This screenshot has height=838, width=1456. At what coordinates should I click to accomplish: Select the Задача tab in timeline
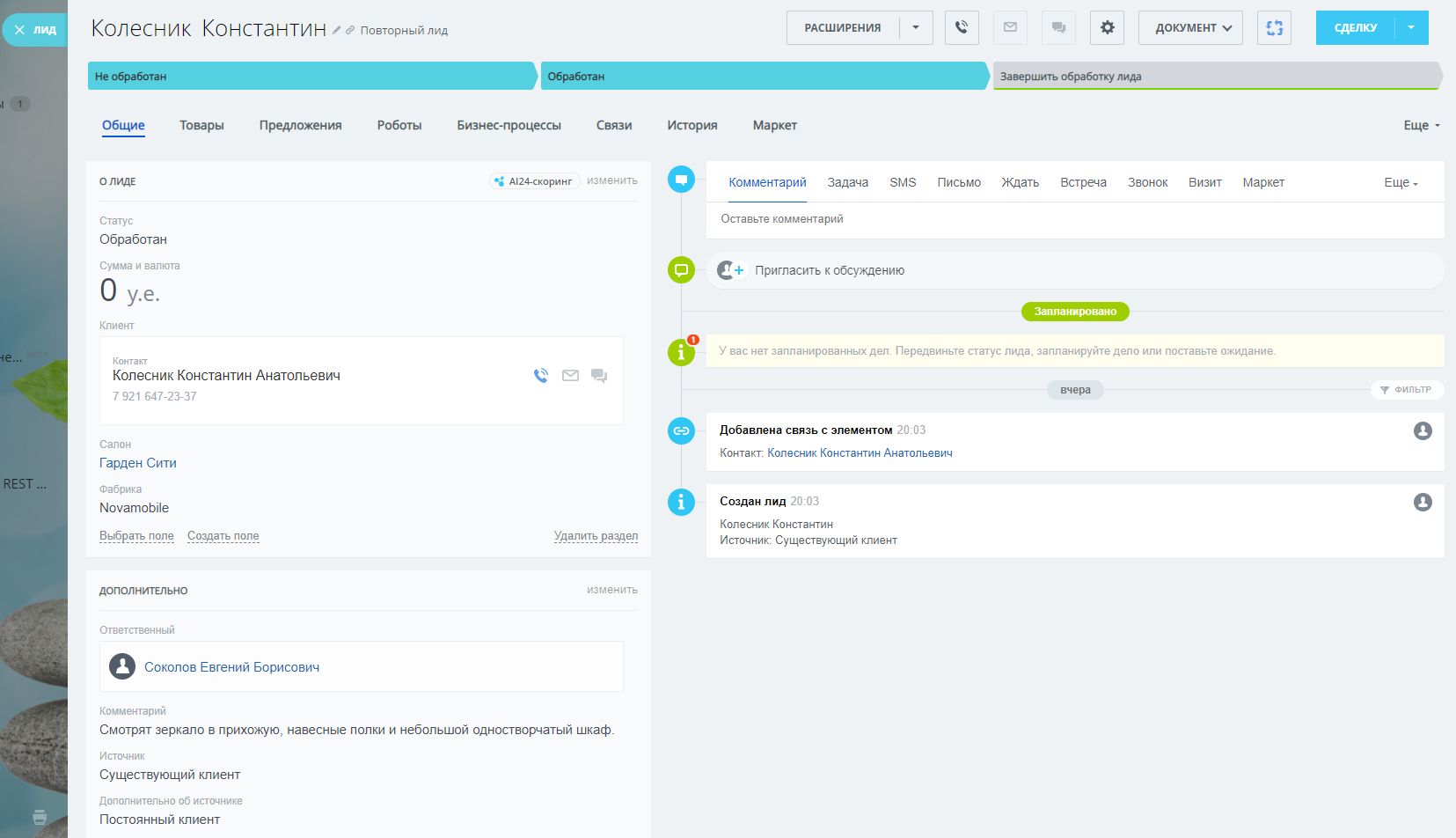(x=847, y=183)
